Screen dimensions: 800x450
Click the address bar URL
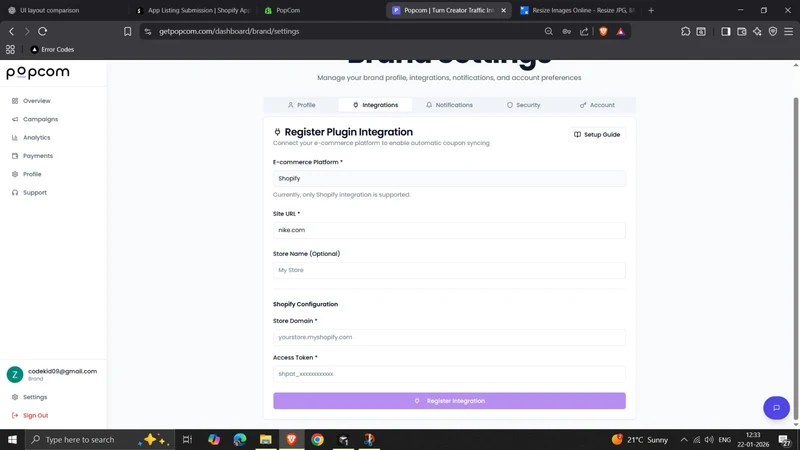[229, 31]
